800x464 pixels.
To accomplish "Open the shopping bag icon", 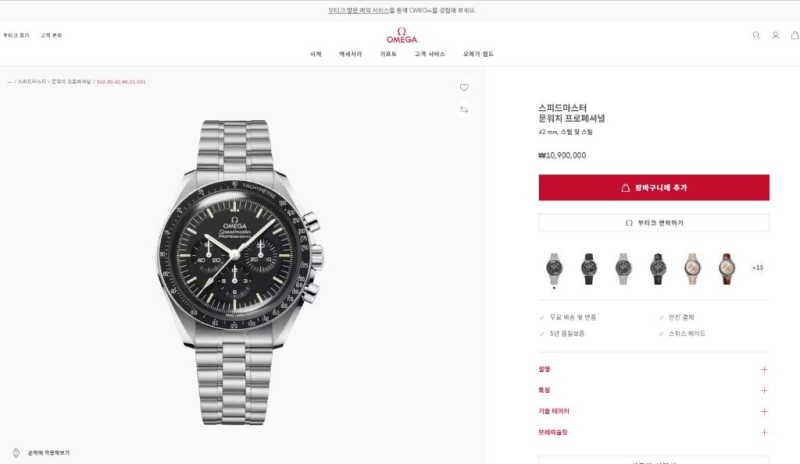I will click(795, 35).
